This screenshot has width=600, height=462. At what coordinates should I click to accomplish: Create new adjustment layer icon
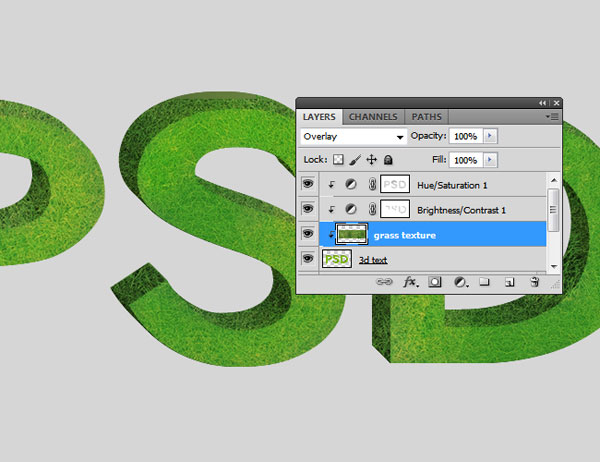click(460, 282)
